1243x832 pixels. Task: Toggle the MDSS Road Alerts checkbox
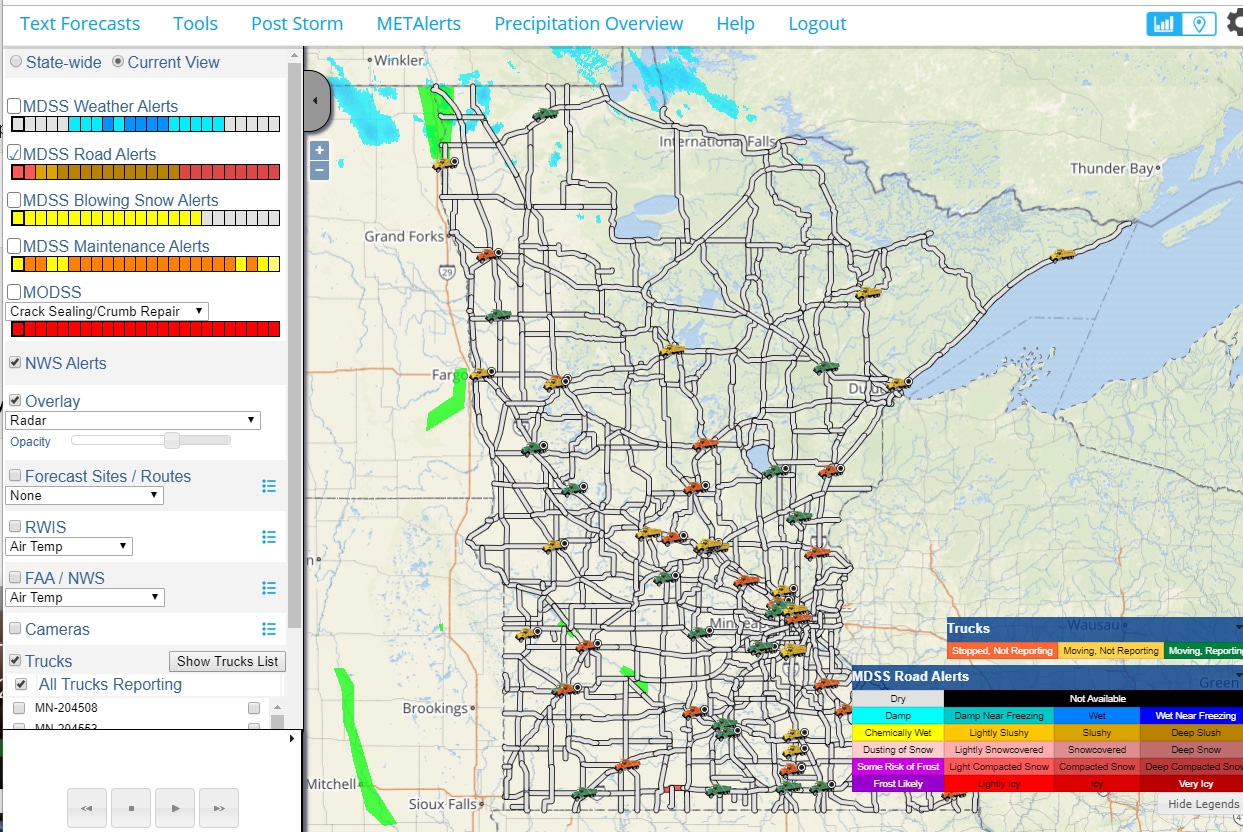(x=15, y=154)
